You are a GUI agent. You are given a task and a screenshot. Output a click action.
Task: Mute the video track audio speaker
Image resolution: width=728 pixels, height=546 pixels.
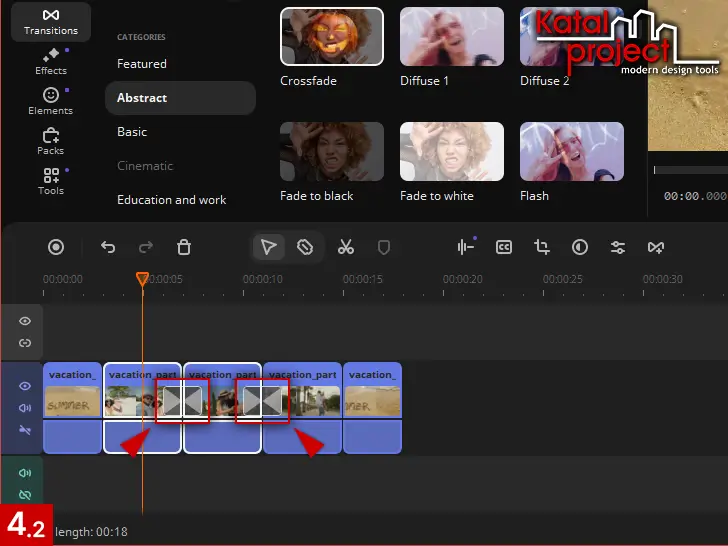point(25,408)
